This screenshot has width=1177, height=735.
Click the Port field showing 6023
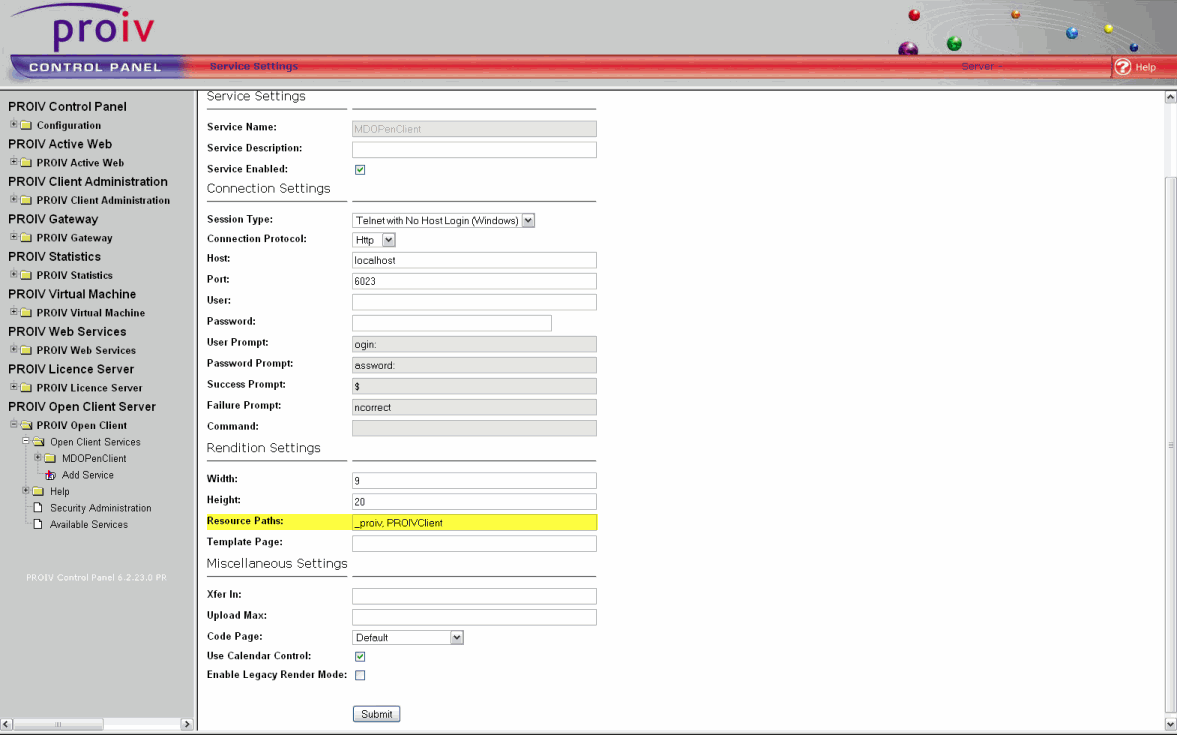coord(474,281)
